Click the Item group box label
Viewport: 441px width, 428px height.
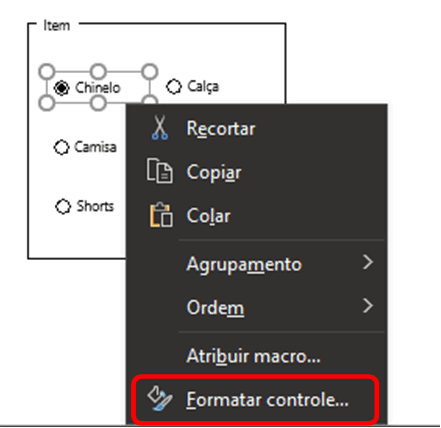tap(57, 25)
